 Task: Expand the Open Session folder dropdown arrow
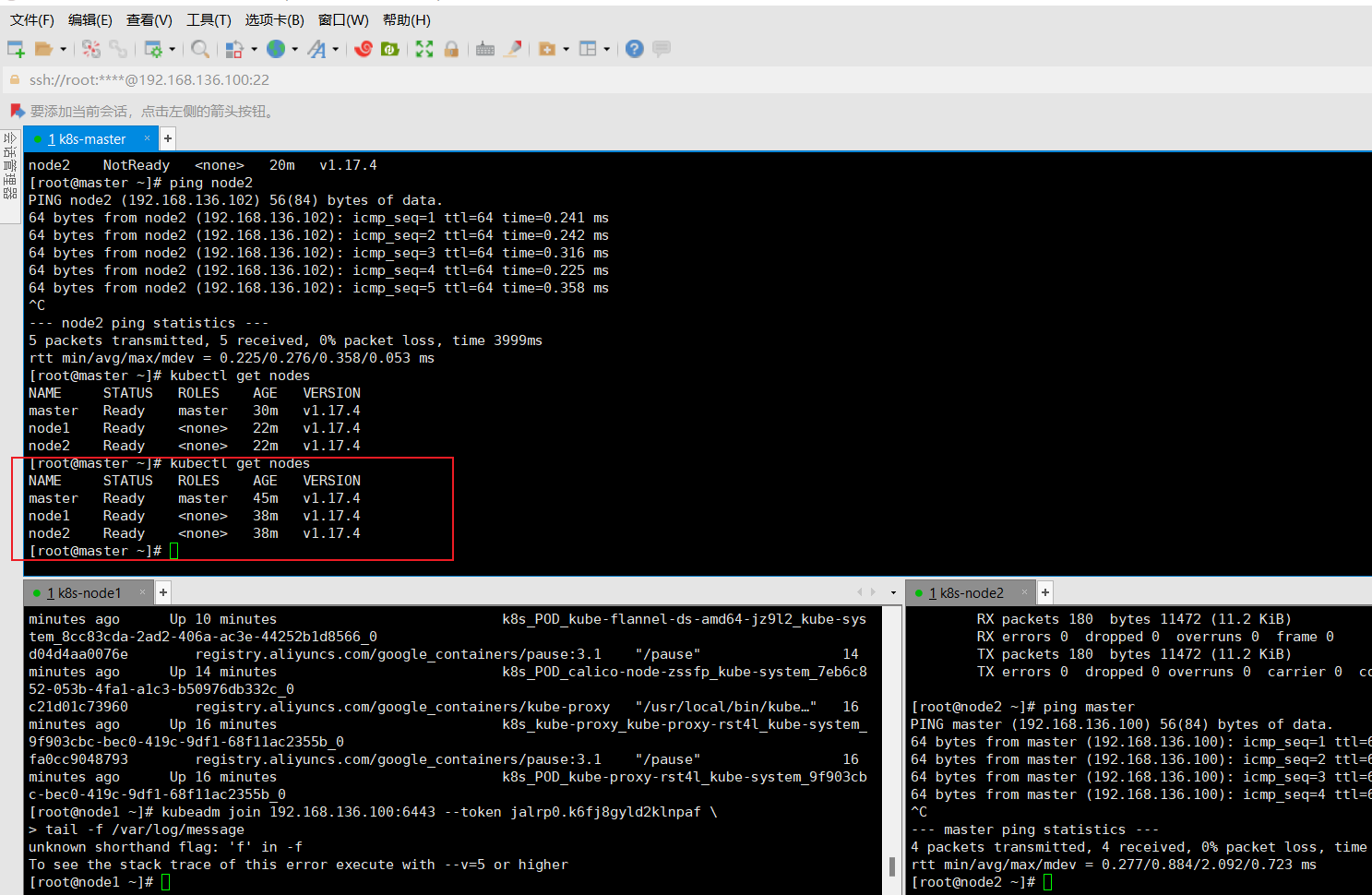coord(63,49)
